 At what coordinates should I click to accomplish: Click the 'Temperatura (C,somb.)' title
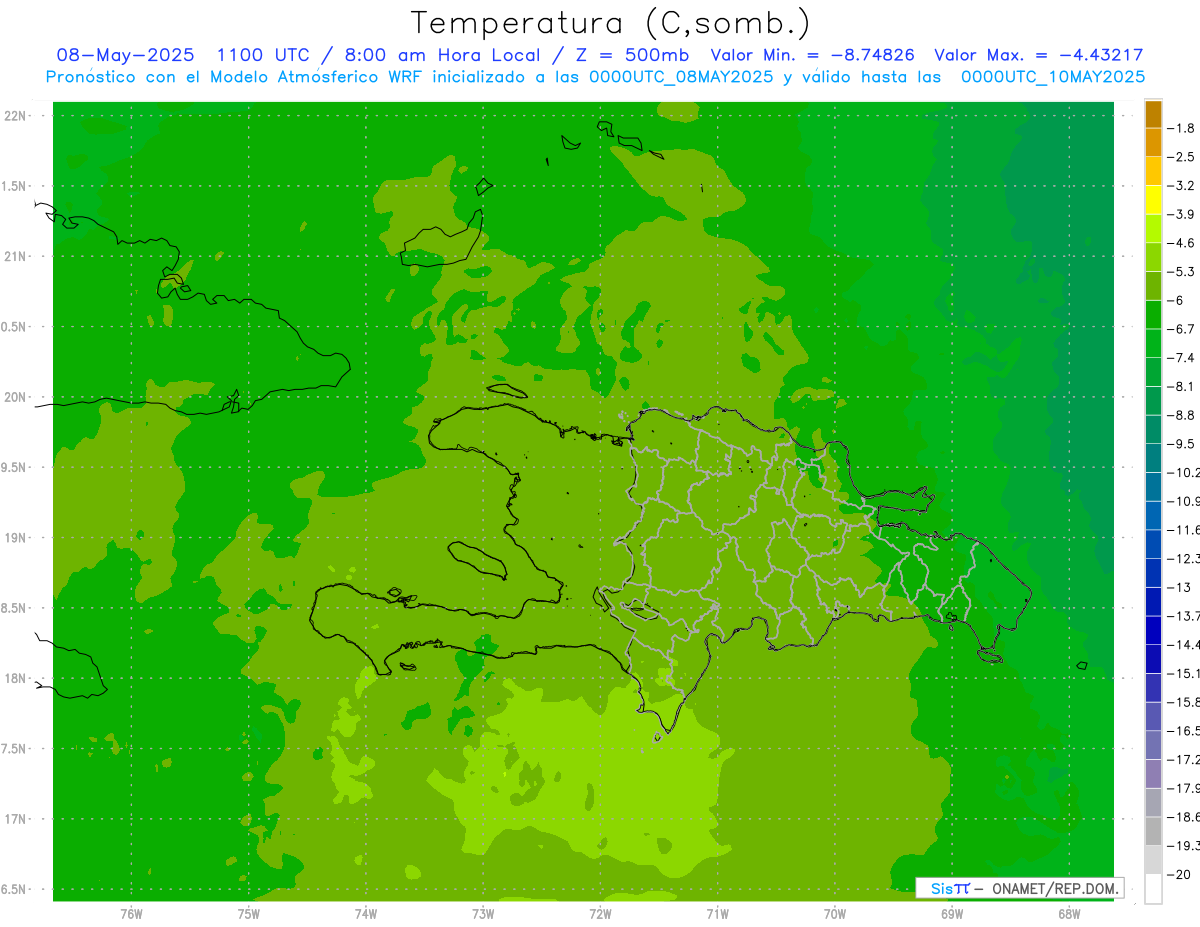pyautogui.click(x=611, y=23)
